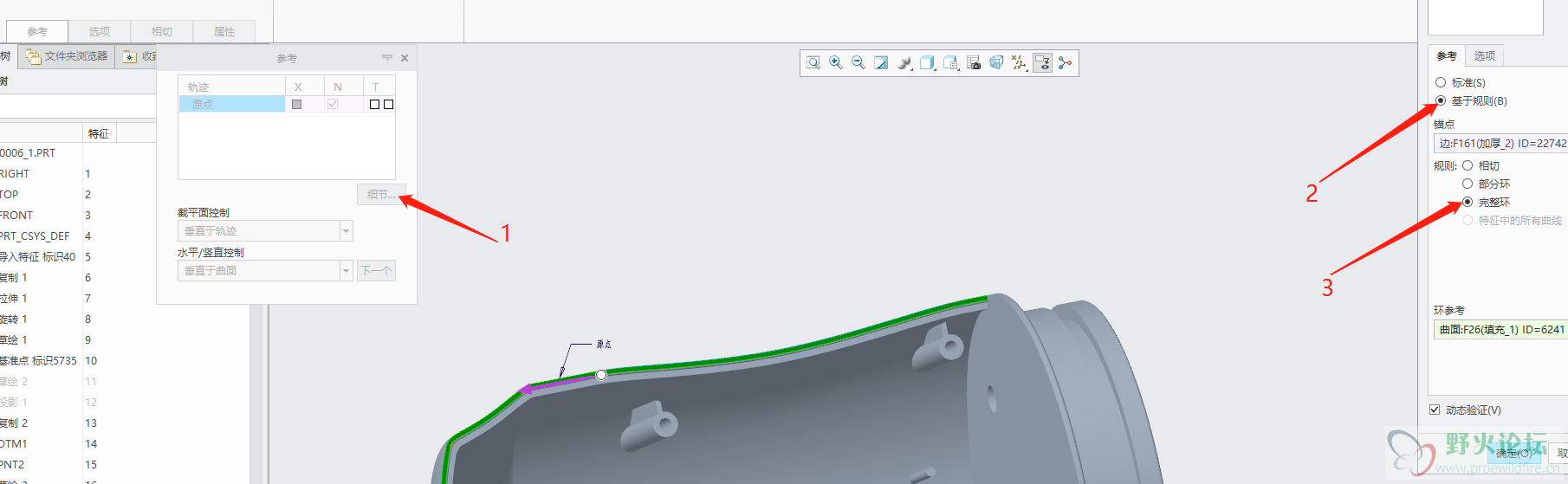Viewport: 1568px width, 484px height.
Task: Click the white origin handle on trajectory
Action: [601, 375]
